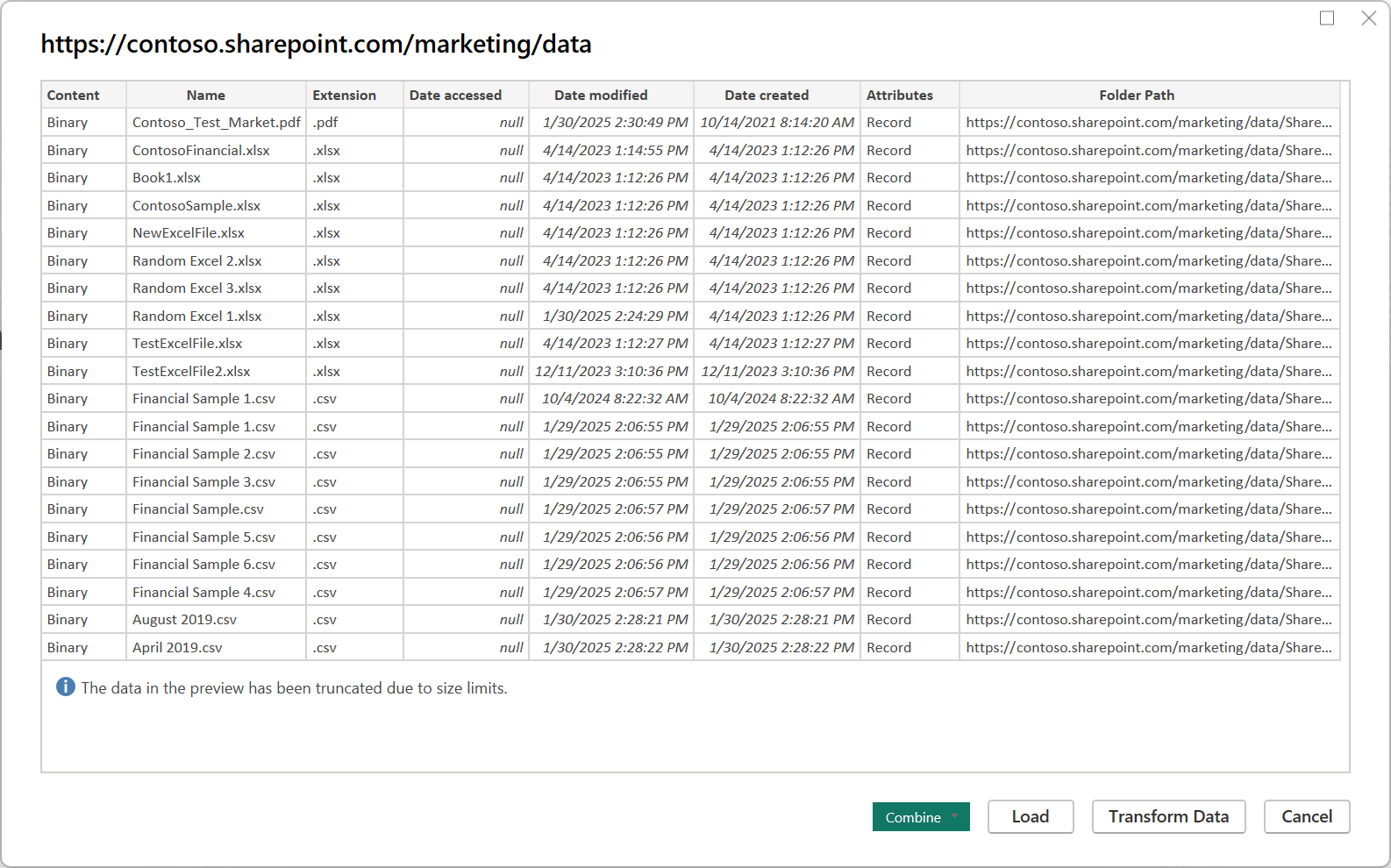Click the 10/14/2021 8:14:20 AM created date
The image size is (1391, 868).
[x=777, y=123]
